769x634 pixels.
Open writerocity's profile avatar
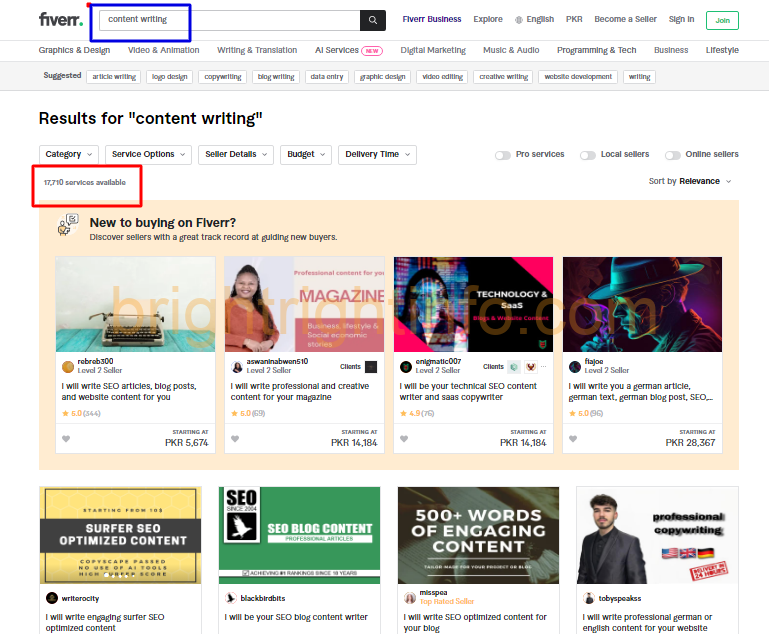click(51, 598)
